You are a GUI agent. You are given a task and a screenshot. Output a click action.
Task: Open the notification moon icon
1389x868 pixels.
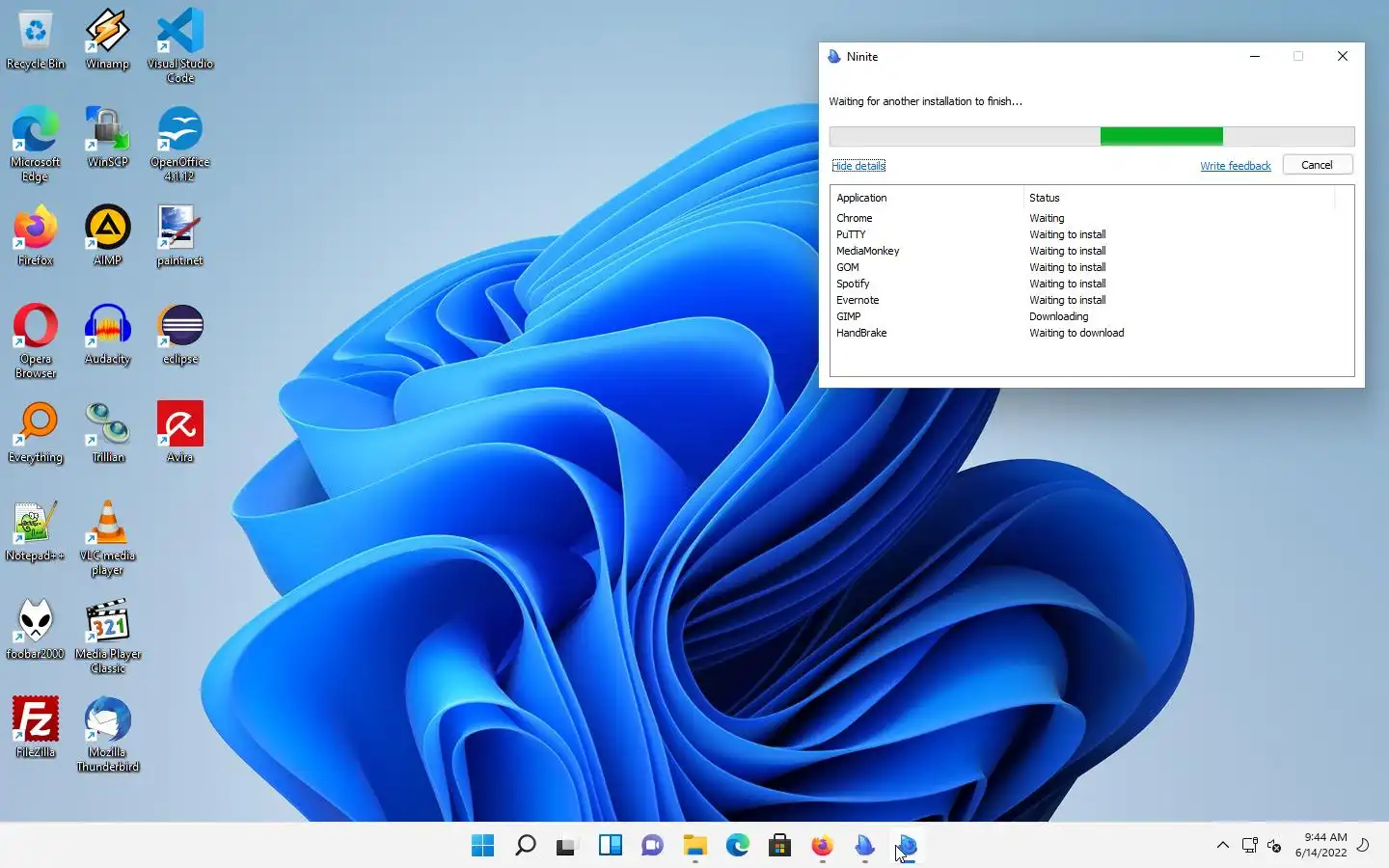1363,845
